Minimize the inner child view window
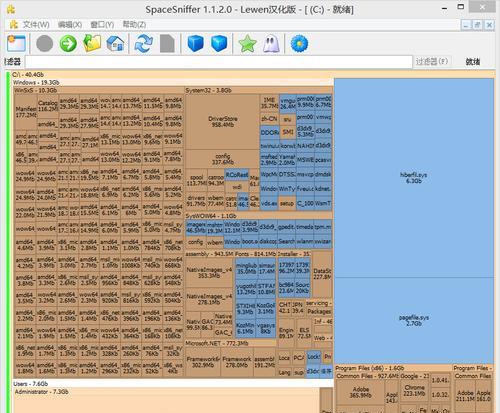 click(466, 25)
